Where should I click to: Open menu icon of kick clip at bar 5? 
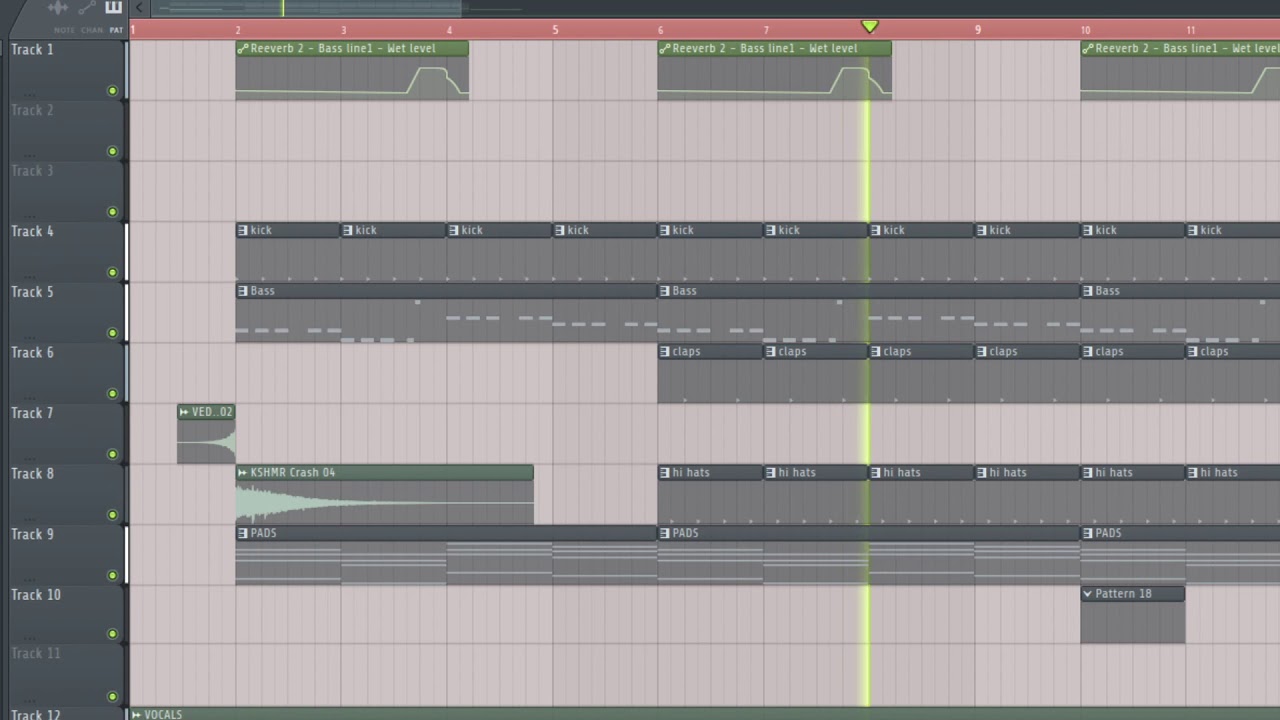560,230
